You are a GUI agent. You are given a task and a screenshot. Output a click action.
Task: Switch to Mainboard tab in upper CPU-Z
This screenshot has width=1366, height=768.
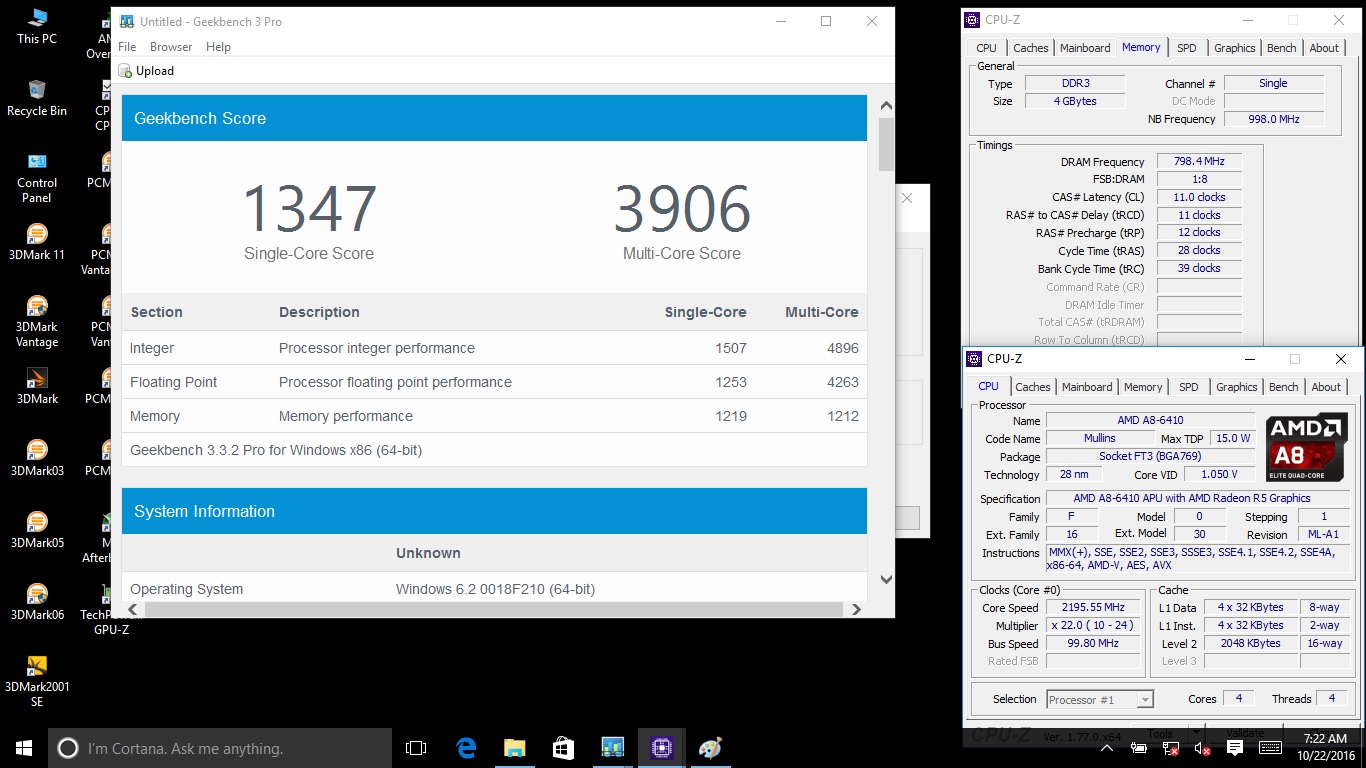tap(1085, 48)
